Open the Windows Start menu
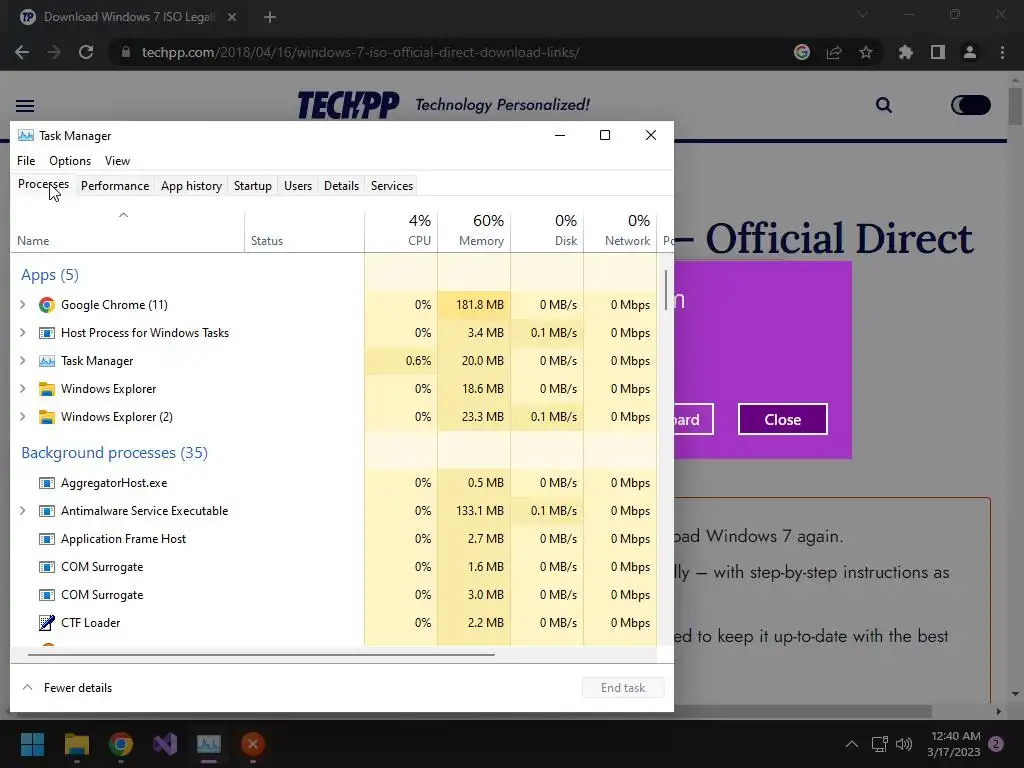This screenshot has height=768, width=1024. [32, 744]
